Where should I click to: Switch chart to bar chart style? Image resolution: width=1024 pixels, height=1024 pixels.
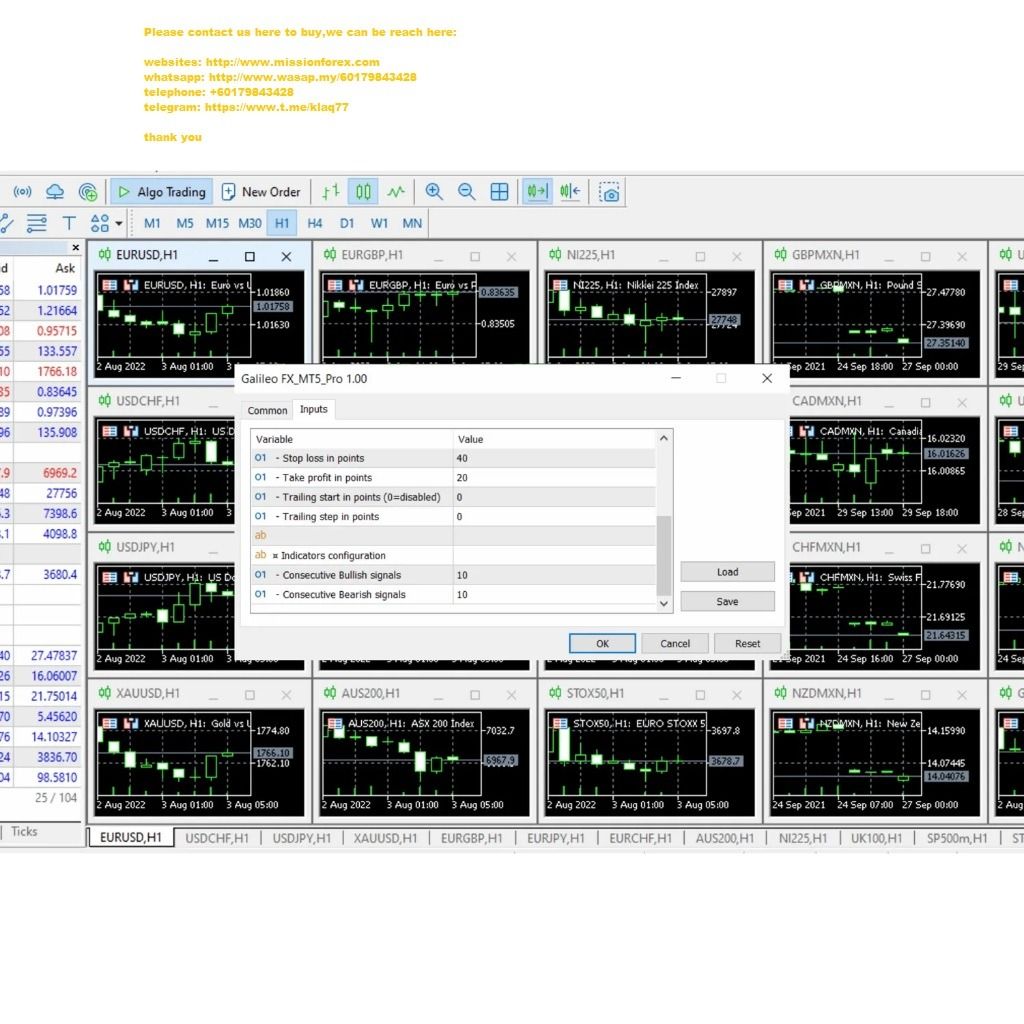click(x=331, y=192)
